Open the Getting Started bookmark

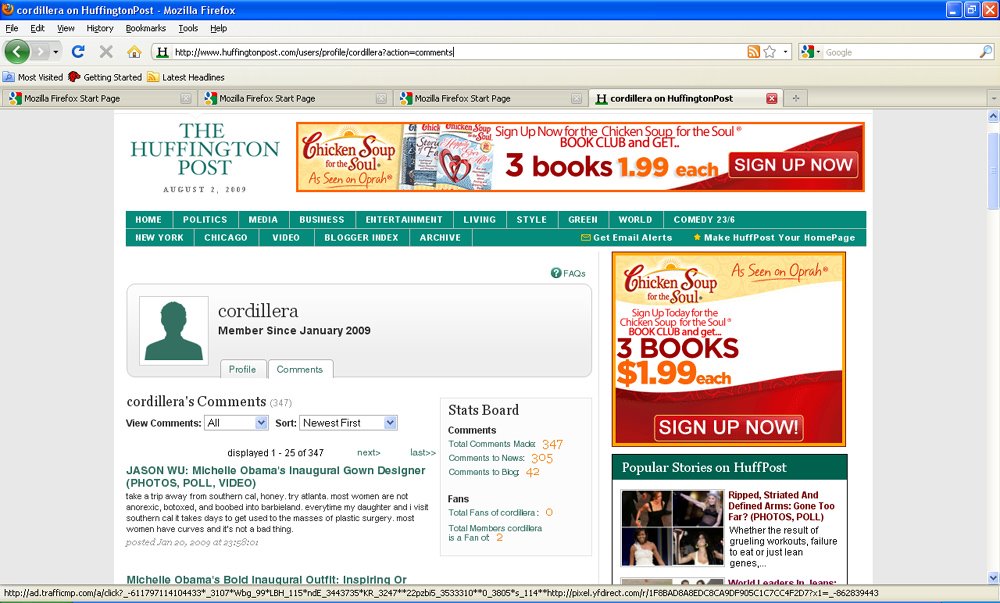(105, 77)
